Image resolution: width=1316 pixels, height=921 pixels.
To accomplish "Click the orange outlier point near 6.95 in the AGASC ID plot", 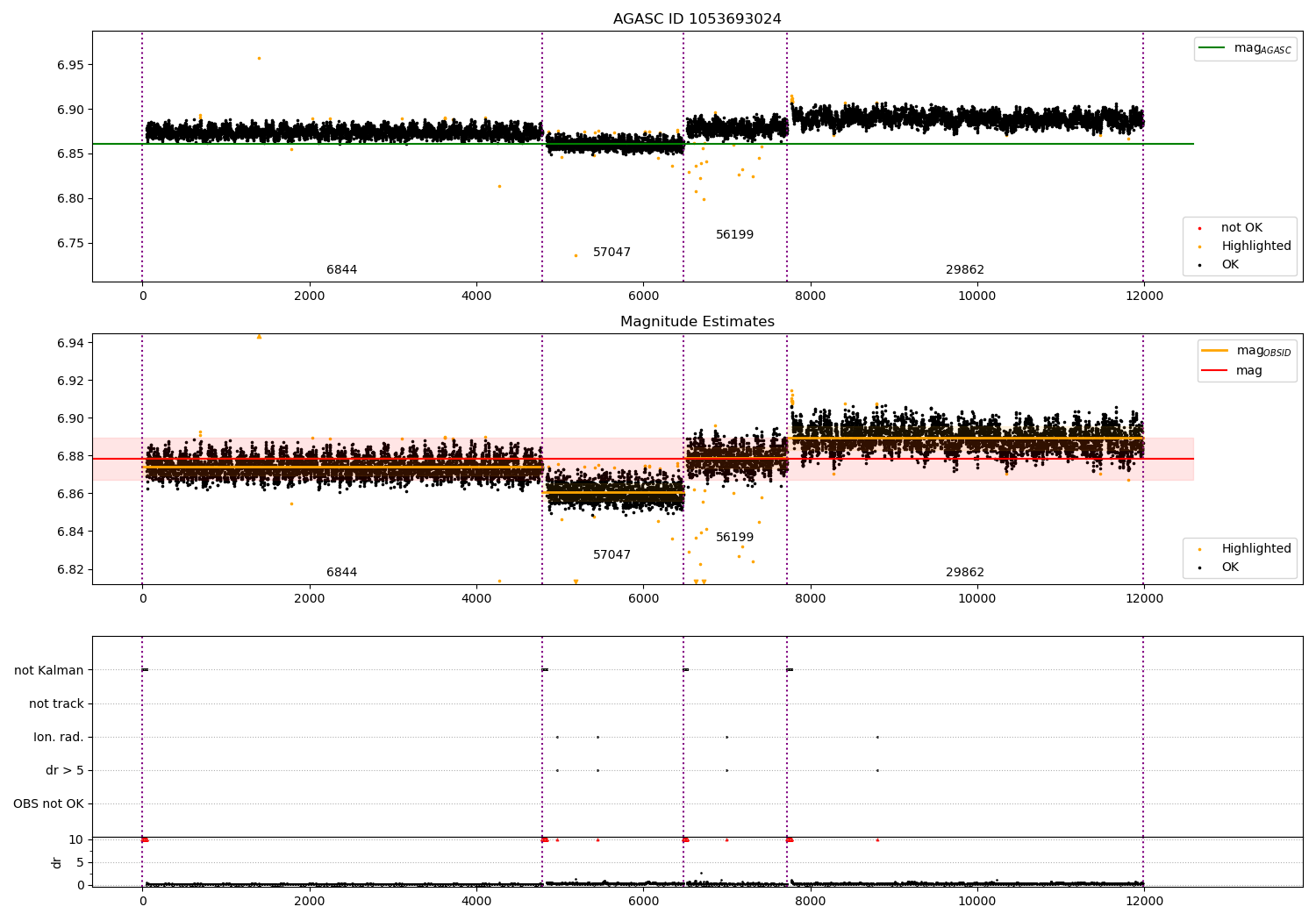I will [x=259, y=58].
